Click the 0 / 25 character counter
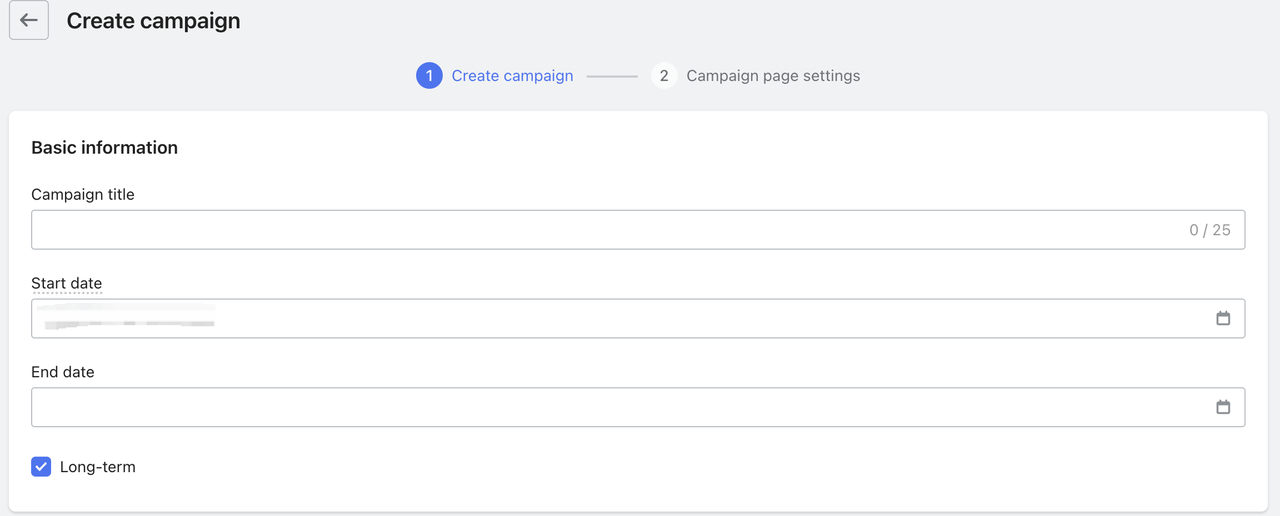 (1209, 230)
